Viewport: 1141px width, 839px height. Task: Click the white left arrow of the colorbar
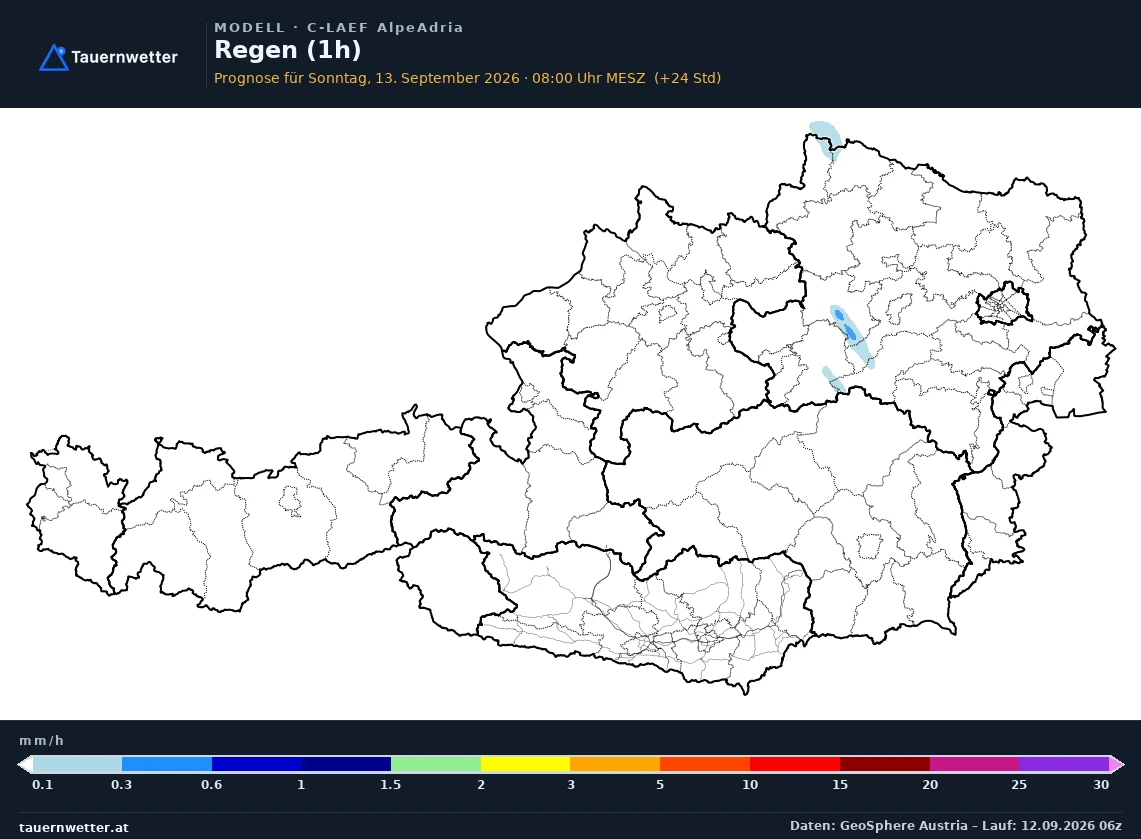[25, 764]
